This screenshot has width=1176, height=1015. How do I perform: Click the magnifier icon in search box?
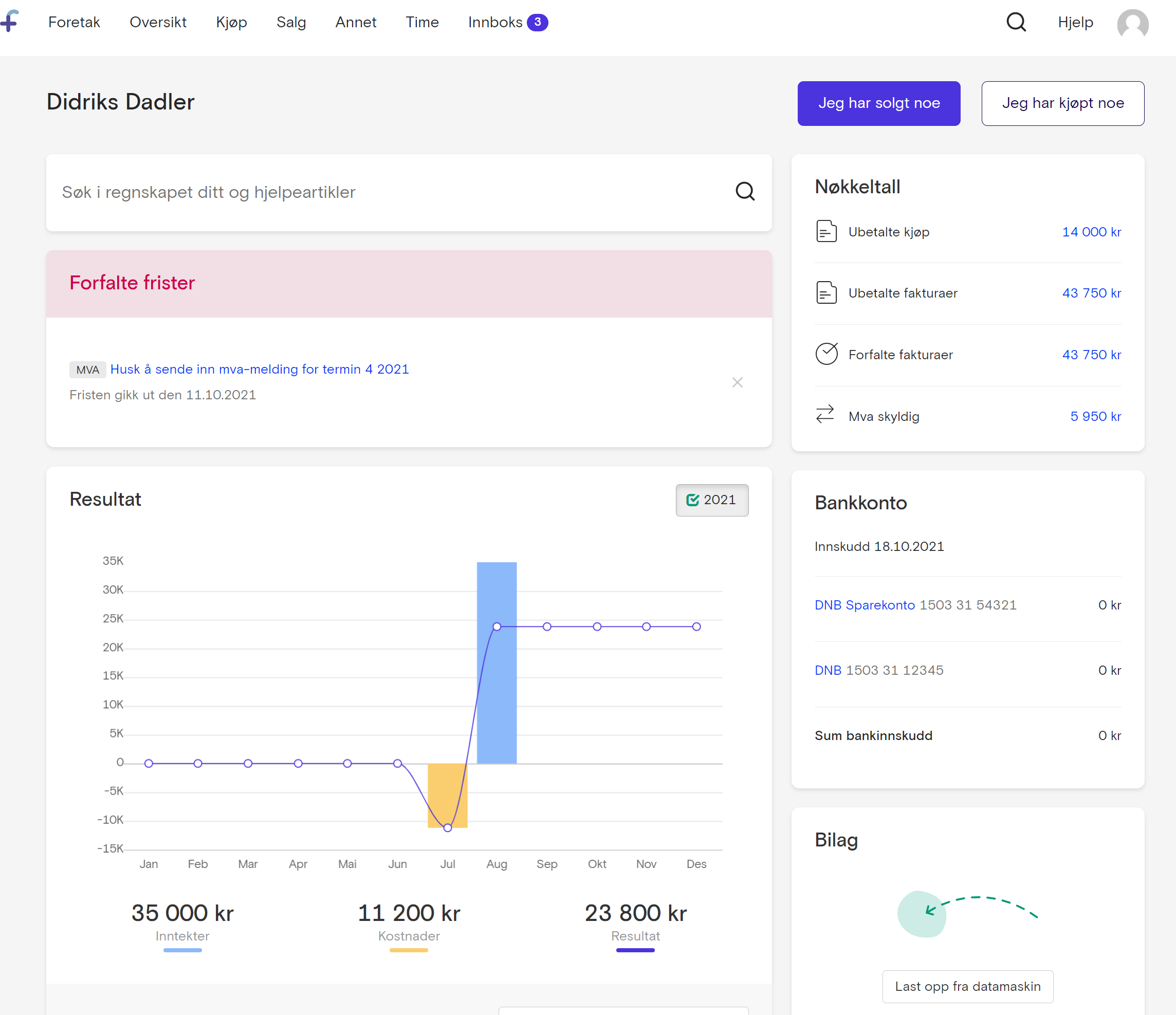(745, 192)
